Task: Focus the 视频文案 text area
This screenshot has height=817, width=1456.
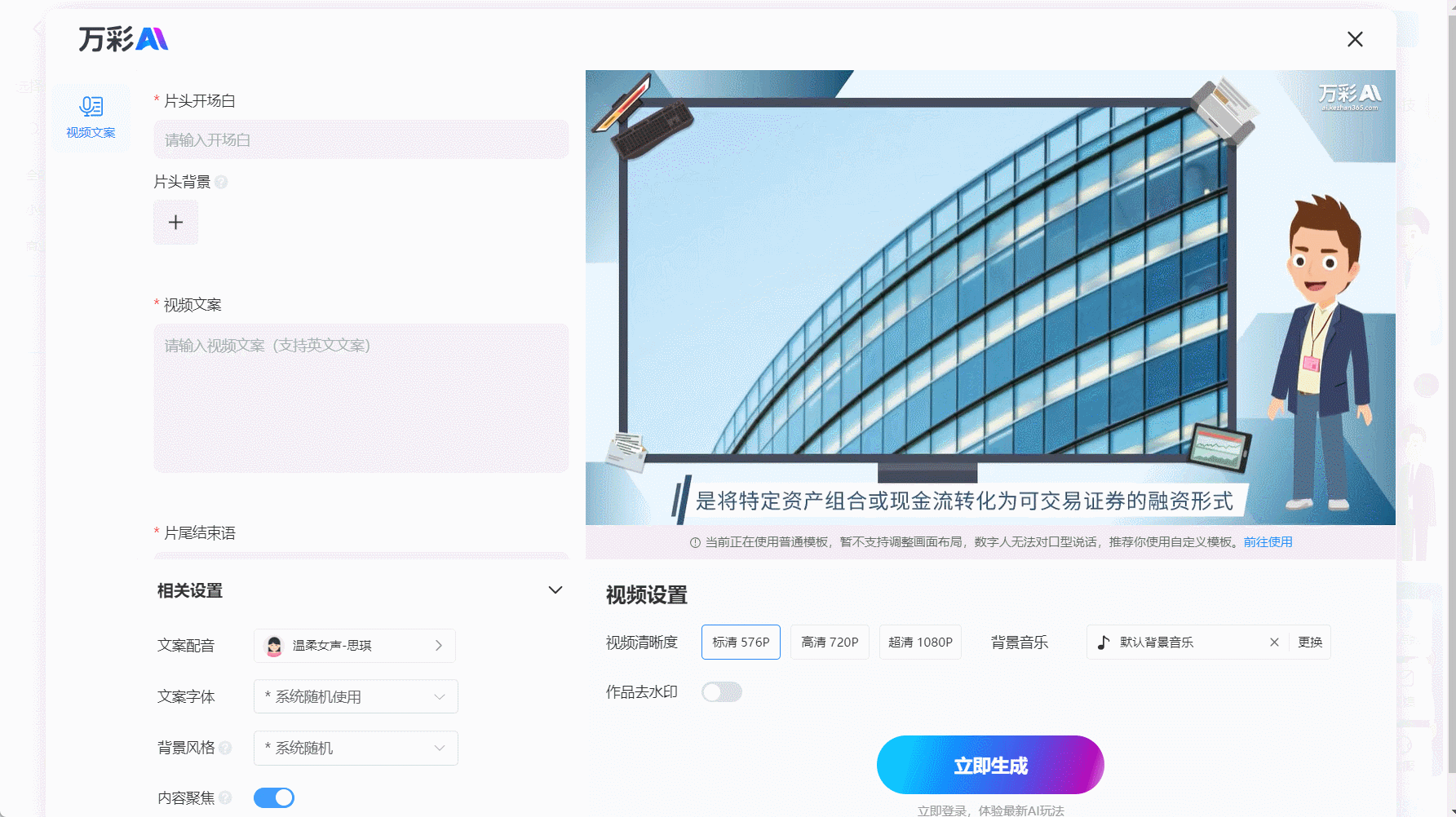Action: pos(361,398)
